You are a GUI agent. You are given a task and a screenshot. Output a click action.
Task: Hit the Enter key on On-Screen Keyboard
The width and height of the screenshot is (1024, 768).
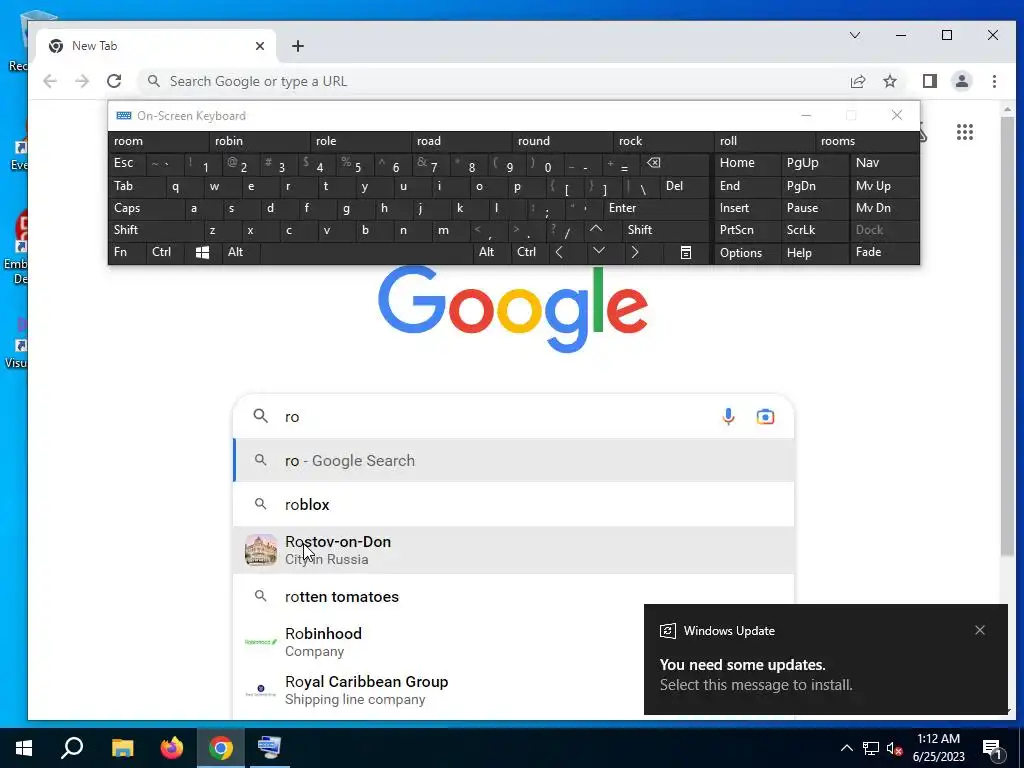tap(656, 208)
